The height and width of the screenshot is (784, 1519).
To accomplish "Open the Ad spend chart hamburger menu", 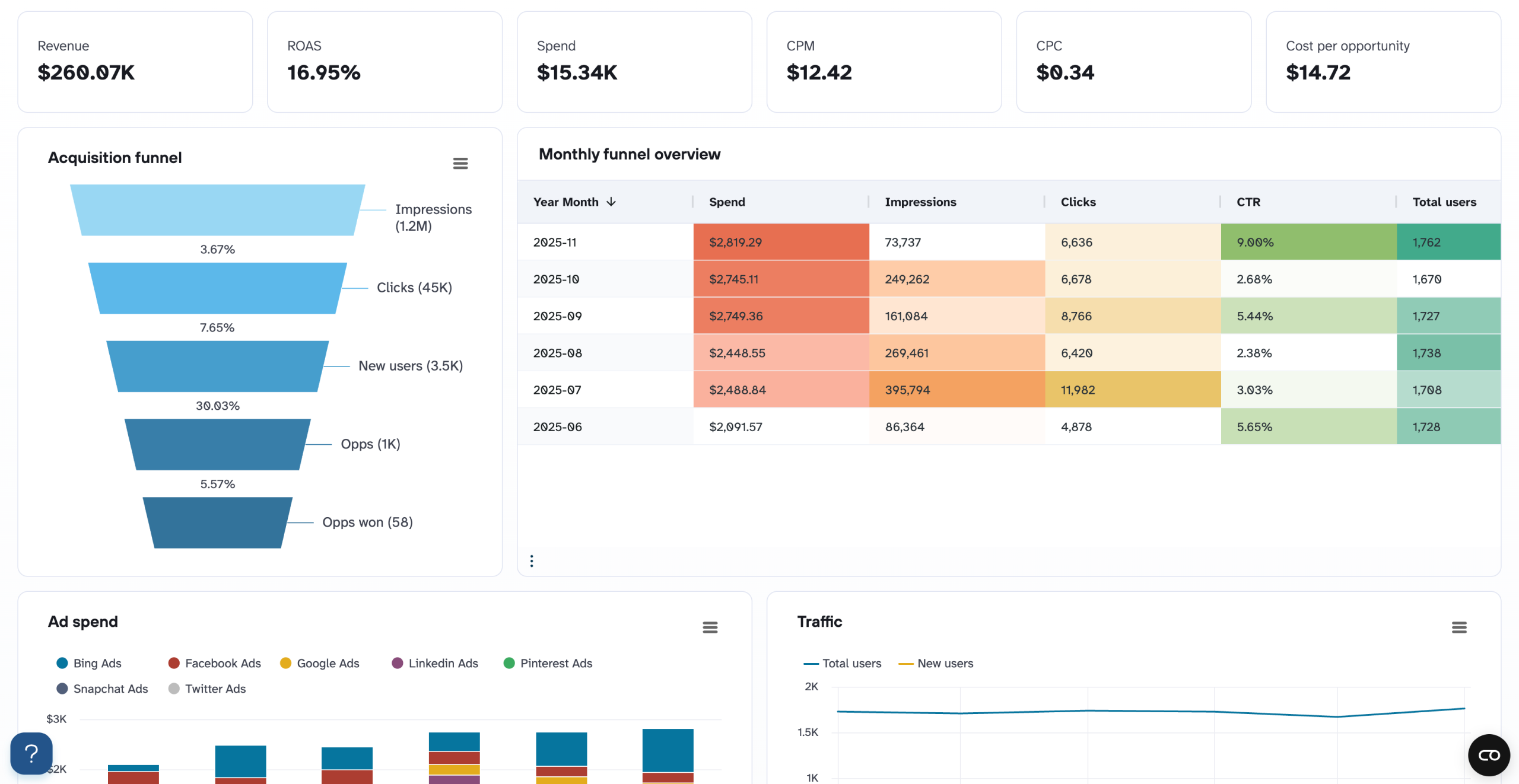I will tap(710, 627).
